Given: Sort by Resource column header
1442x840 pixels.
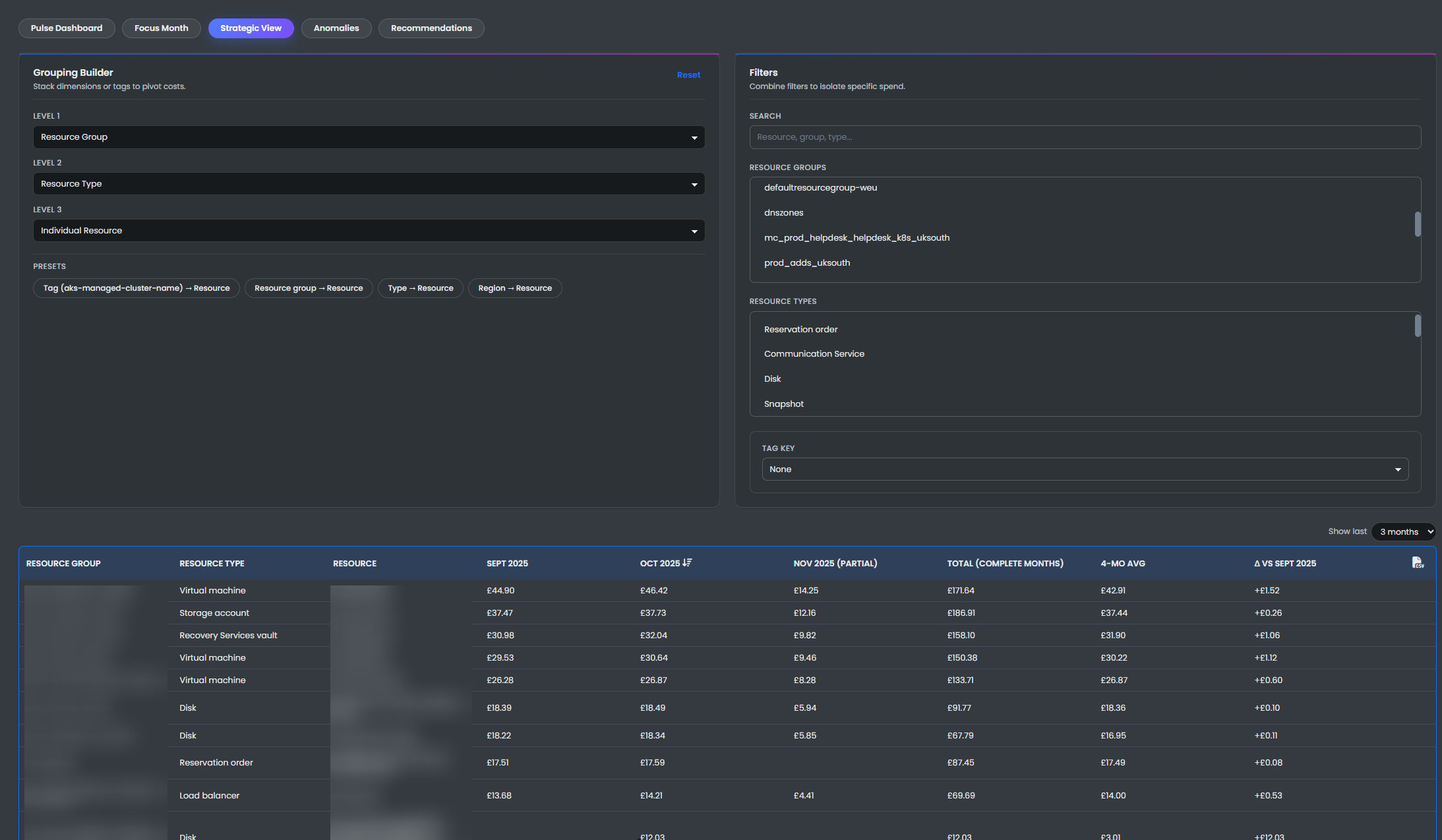Looking at the screenshot, I should (x=355, y=564).
